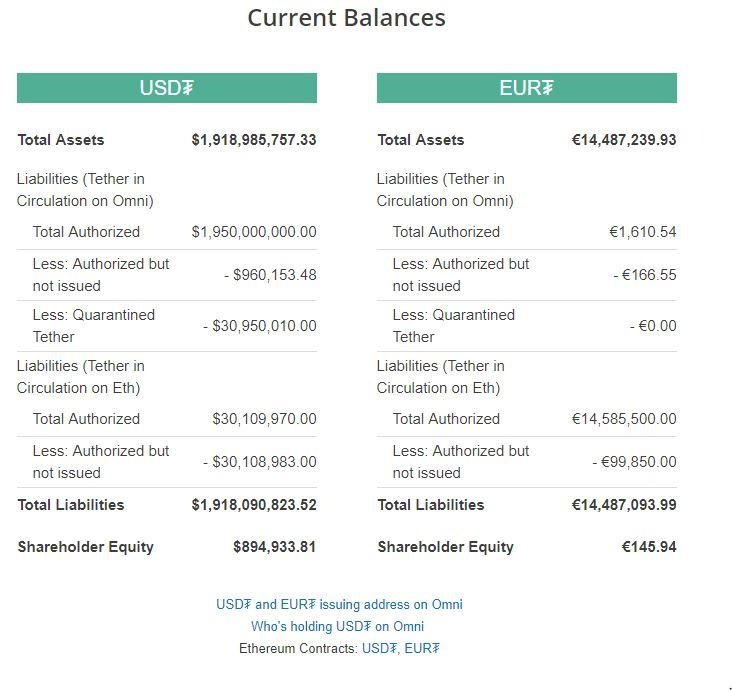Click the USD₮ Total Liabilities amount $1,918,090,823.52

pos(254,505)
